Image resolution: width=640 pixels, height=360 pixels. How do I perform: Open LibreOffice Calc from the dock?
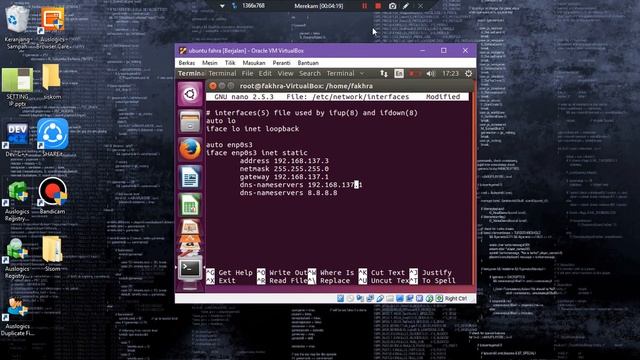tap(190, 205)
